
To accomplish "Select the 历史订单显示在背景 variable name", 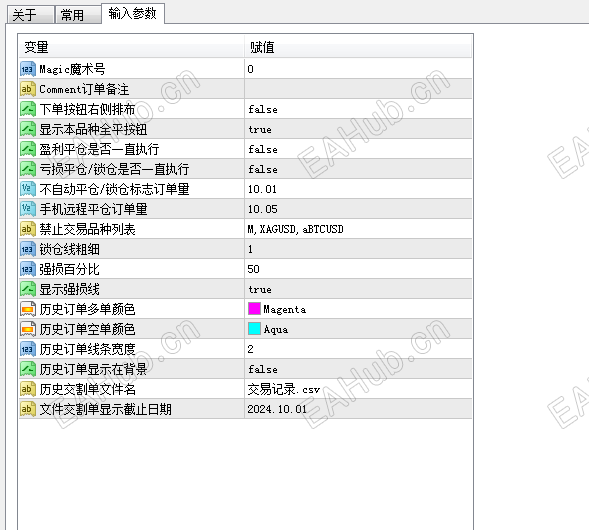I will click(x=93, y=369).
